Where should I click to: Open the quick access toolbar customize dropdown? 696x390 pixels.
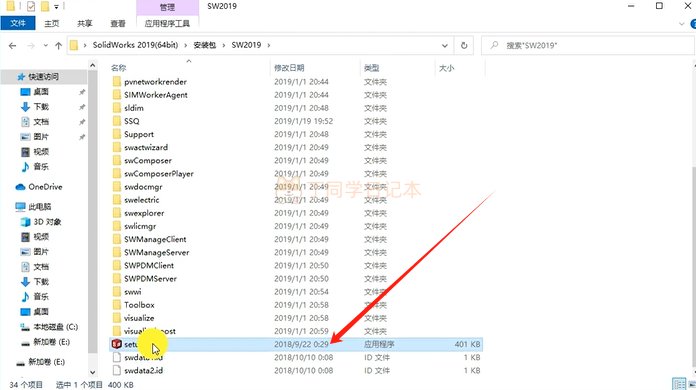tap(56, 7)
